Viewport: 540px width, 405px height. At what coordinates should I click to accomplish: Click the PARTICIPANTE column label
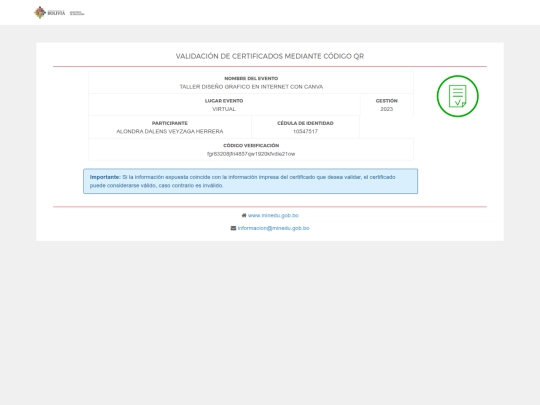tap(170, 123)
